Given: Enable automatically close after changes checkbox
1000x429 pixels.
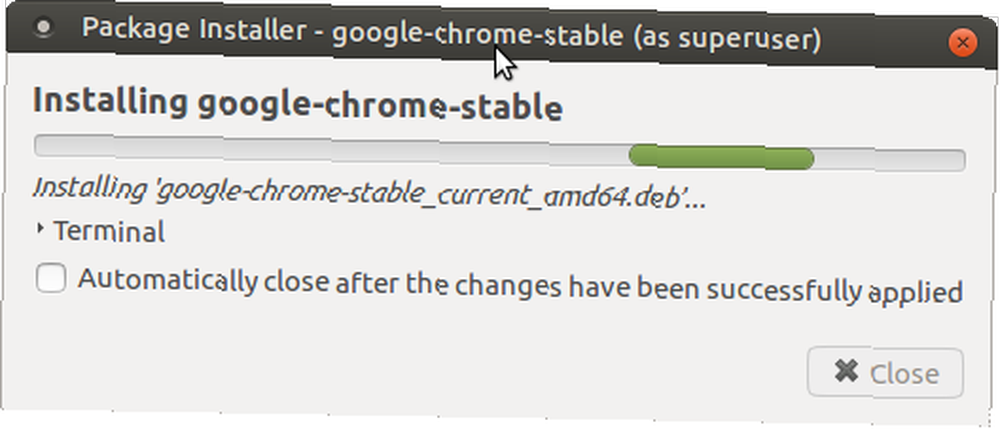Looking at the screenshot, I should tap(50, 279).
